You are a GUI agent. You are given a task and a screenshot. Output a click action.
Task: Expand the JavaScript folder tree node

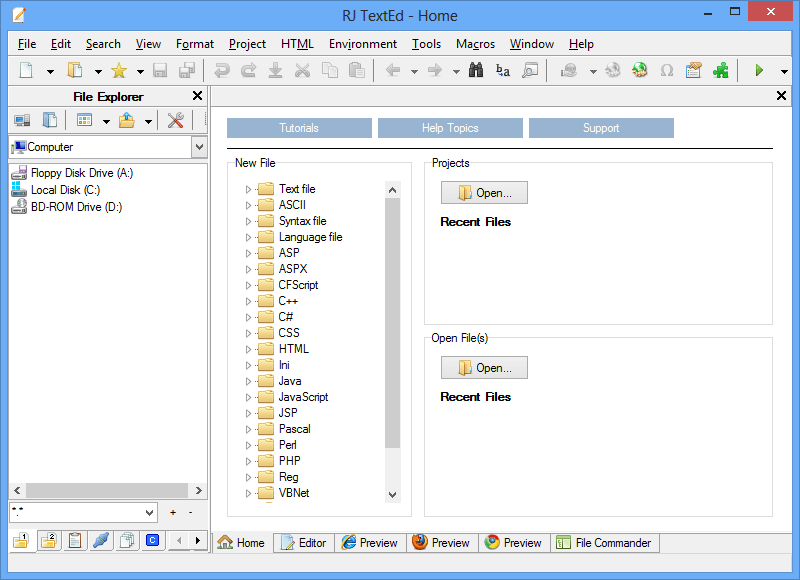(248, 397)
